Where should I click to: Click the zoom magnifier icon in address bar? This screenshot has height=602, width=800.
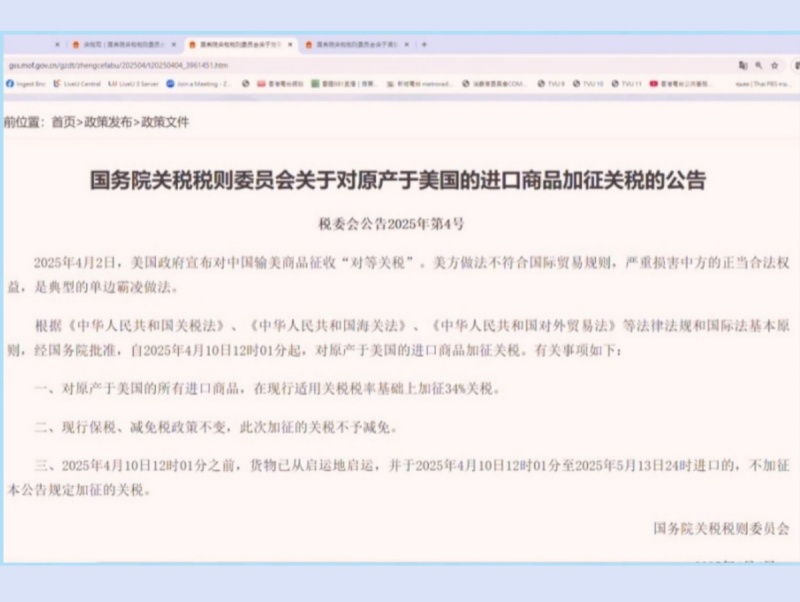(x=760, y=64)
